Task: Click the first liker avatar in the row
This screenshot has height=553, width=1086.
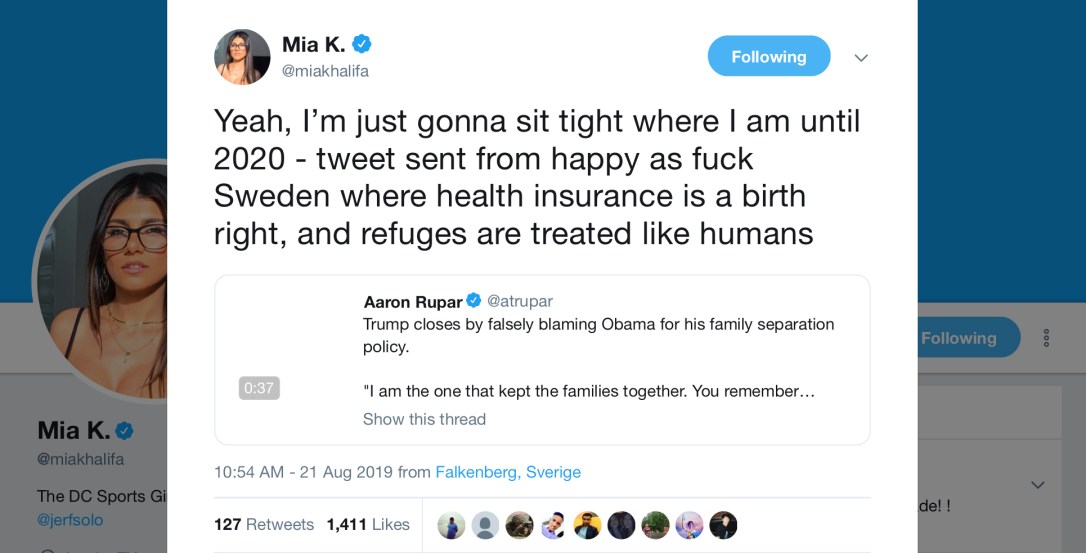Action: pos(451,525)
